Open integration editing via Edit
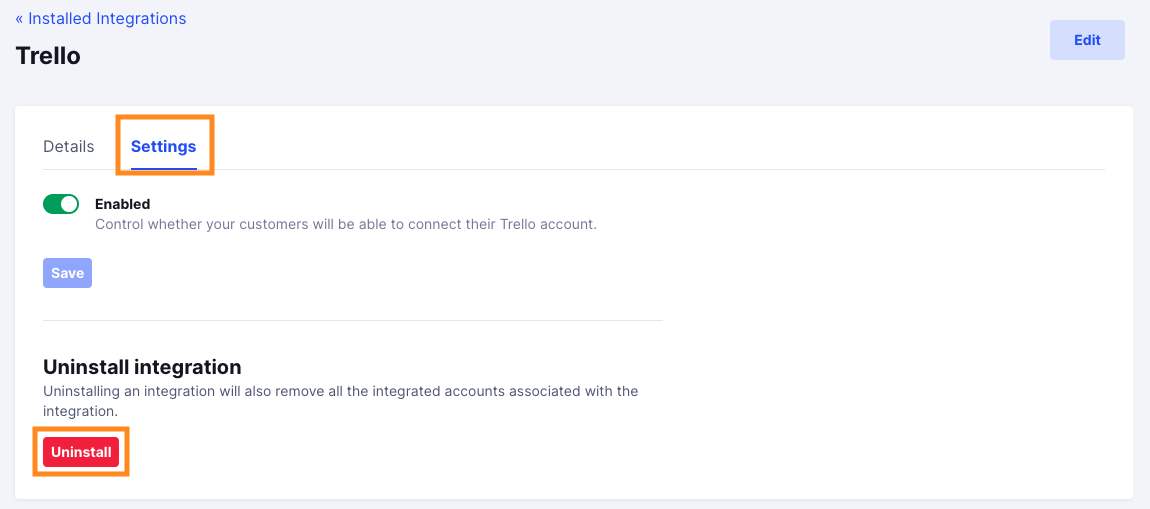 (x=1087, y=40)
